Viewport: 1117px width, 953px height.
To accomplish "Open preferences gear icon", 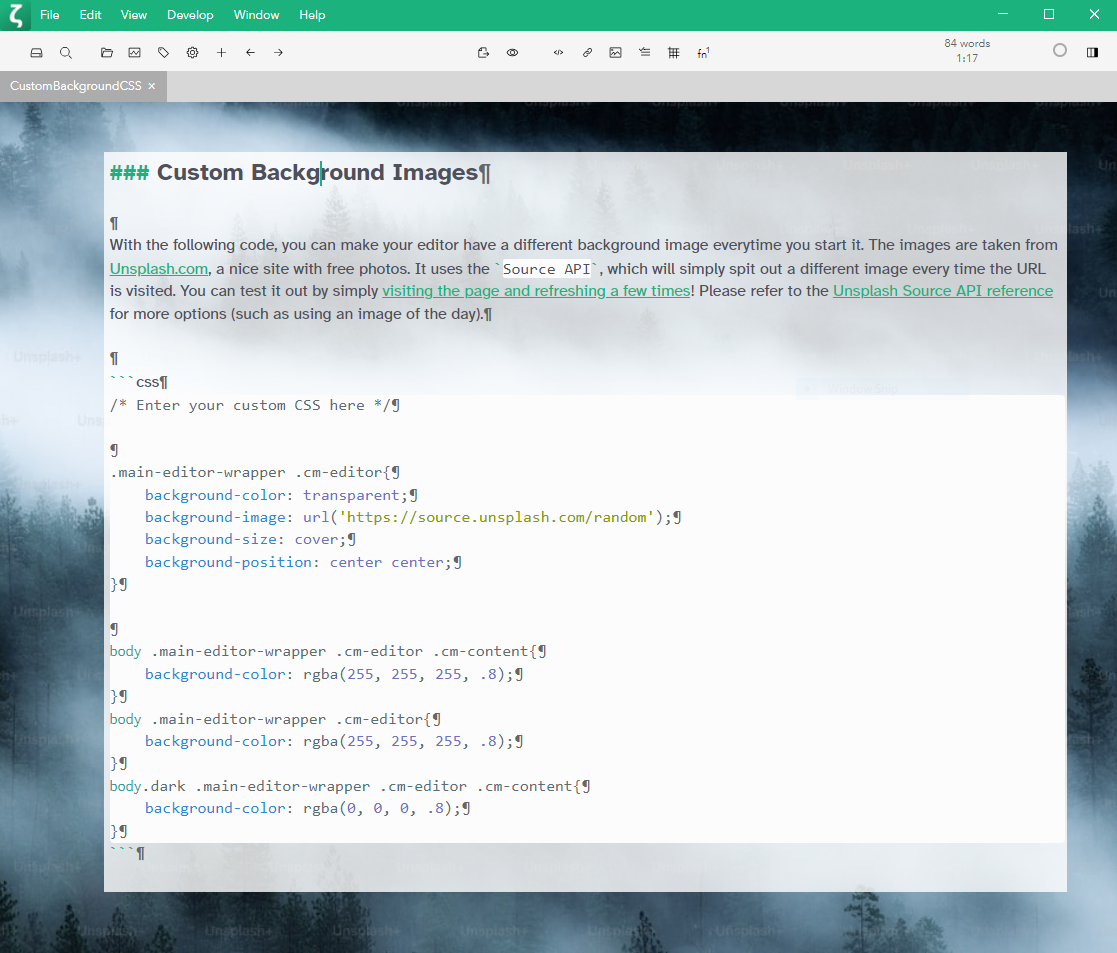I will pos(192,53).
